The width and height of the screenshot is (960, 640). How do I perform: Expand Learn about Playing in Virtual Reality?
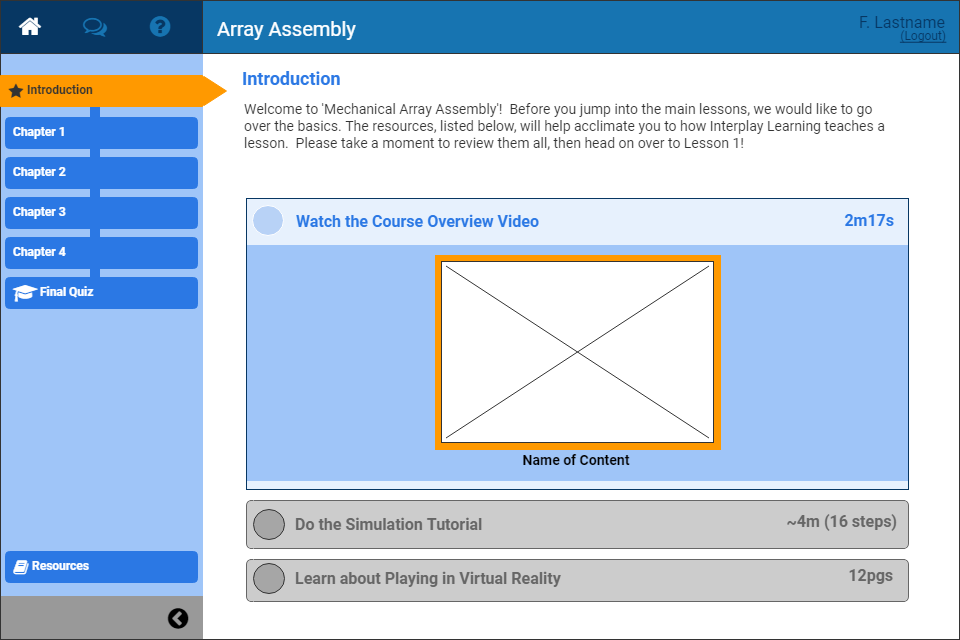tap(577, 580)
